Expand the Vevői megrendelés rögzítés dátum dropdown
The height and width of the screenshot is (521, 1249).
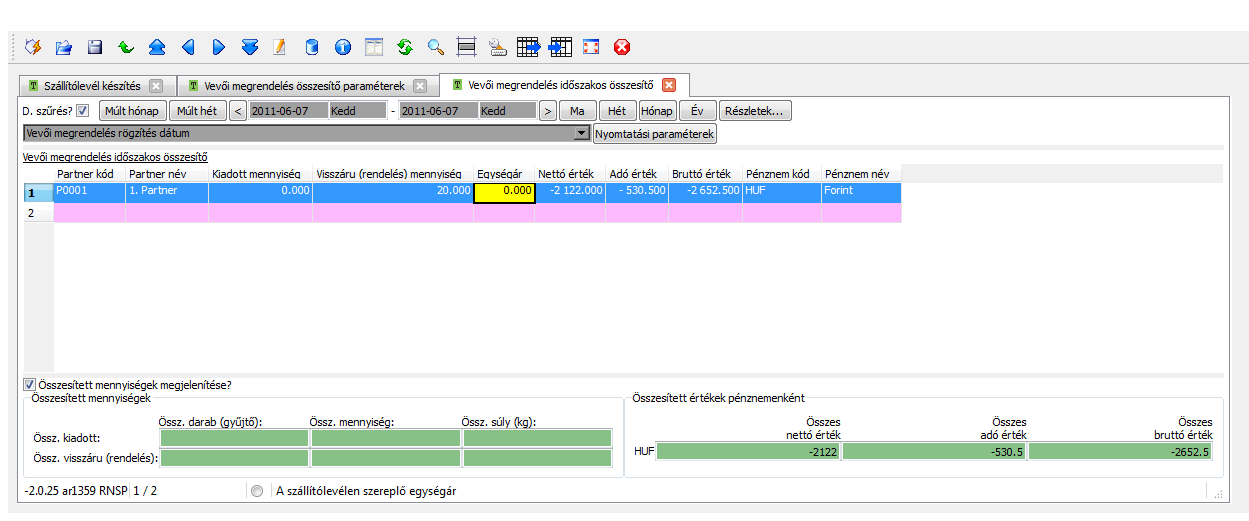tap(582, 133)
